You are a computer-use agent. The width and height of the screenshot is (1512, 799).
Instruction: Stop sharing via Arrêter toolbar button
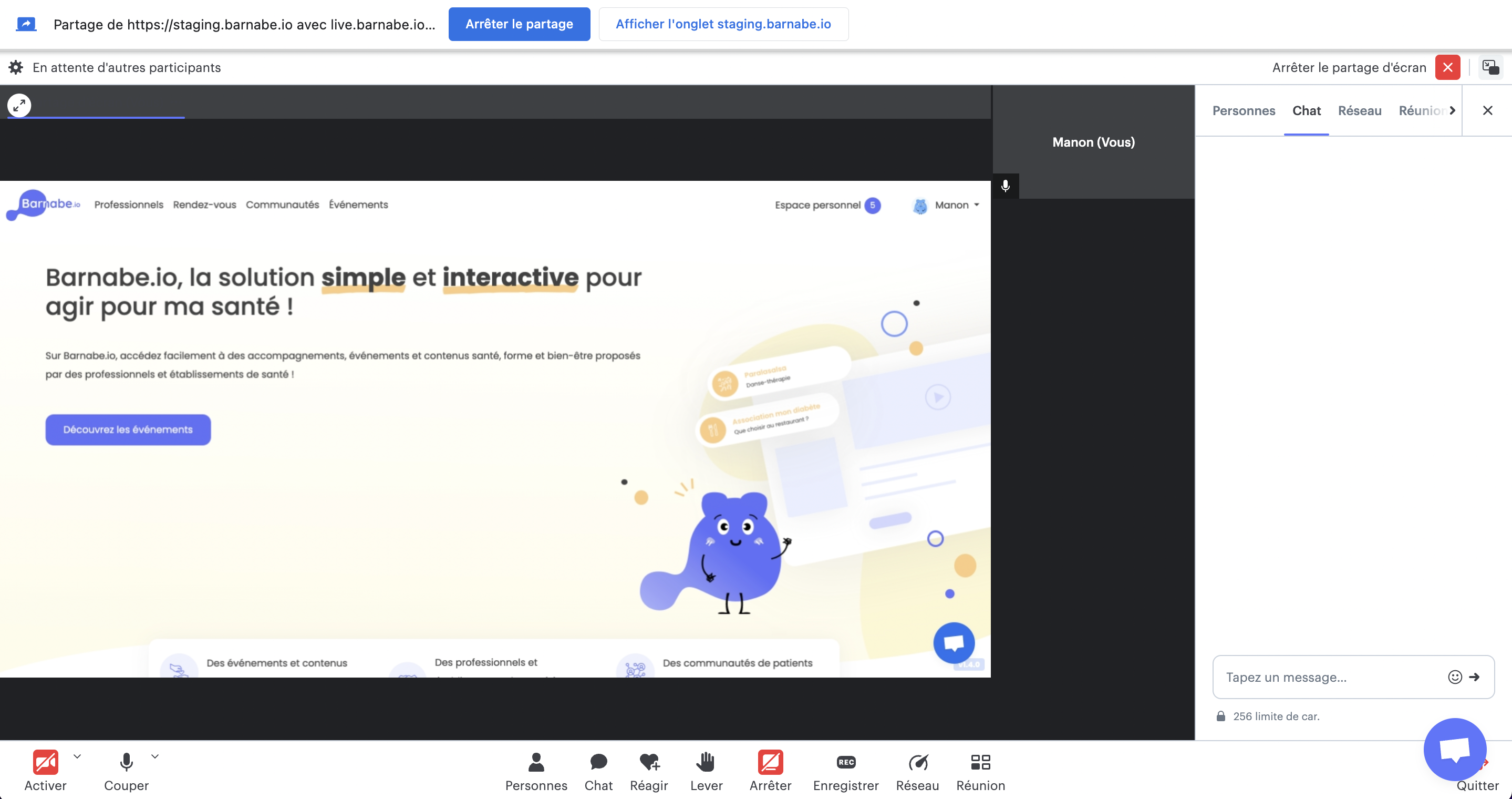point(770,770)
